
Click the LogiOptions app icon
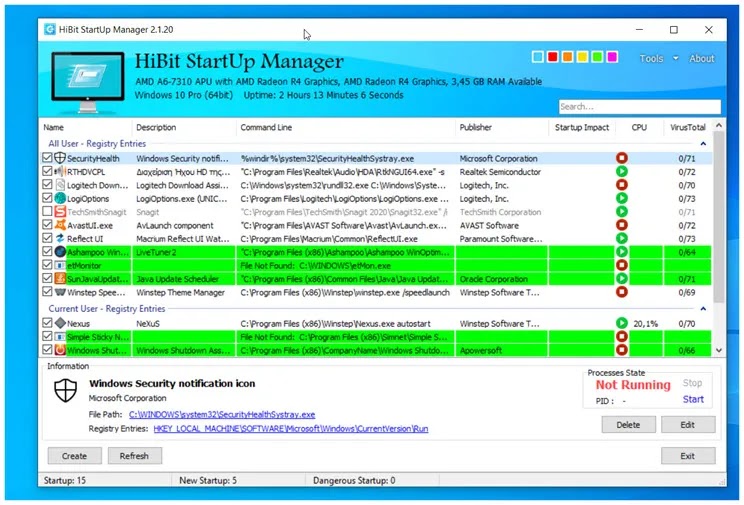pyautogui.click(x=60, y=198)
